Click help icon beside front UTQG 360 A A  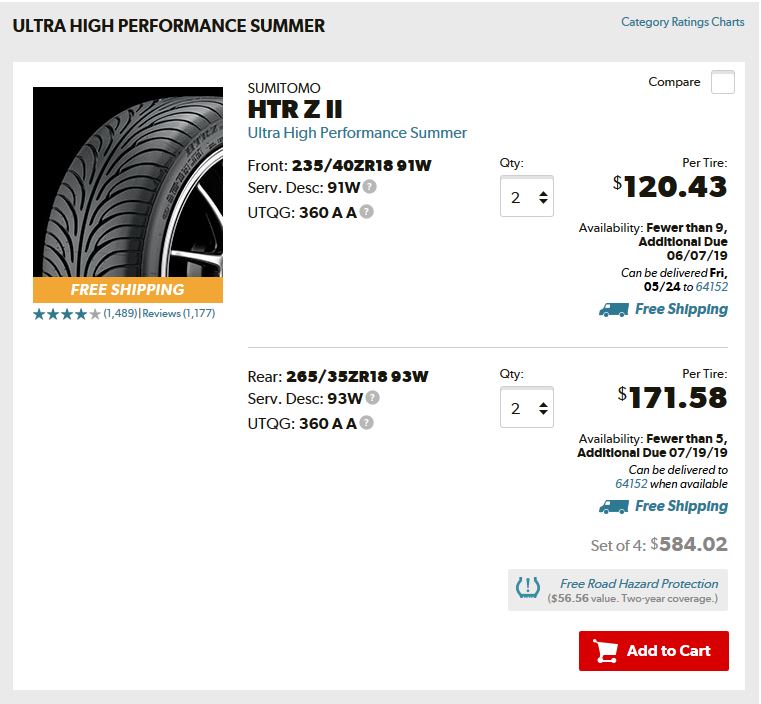pos(367,212)
